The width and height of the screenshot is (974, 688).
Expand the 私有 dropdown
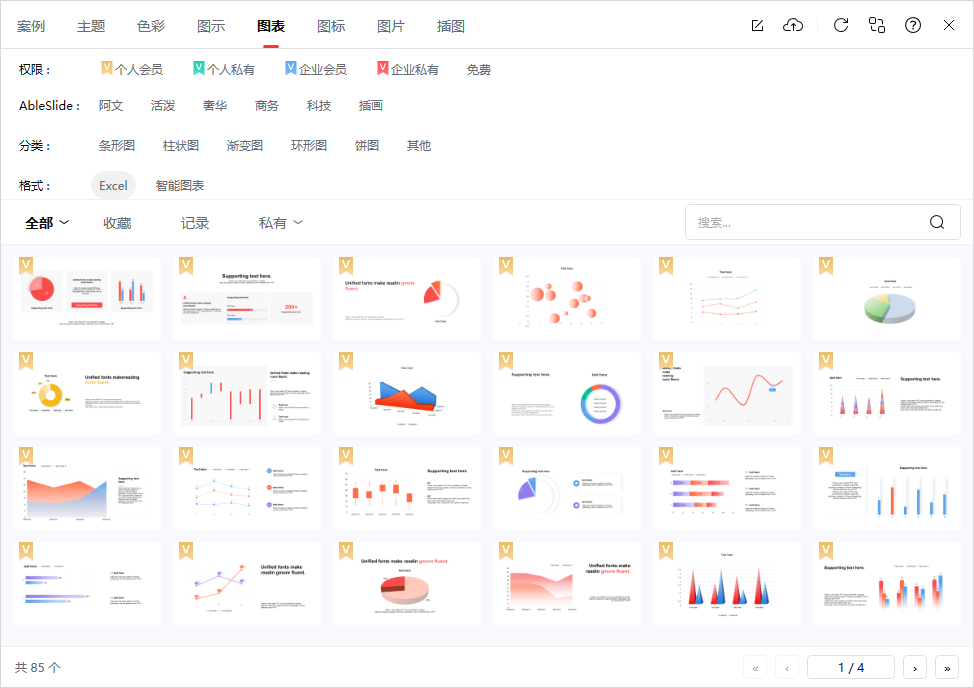[280, 223]
